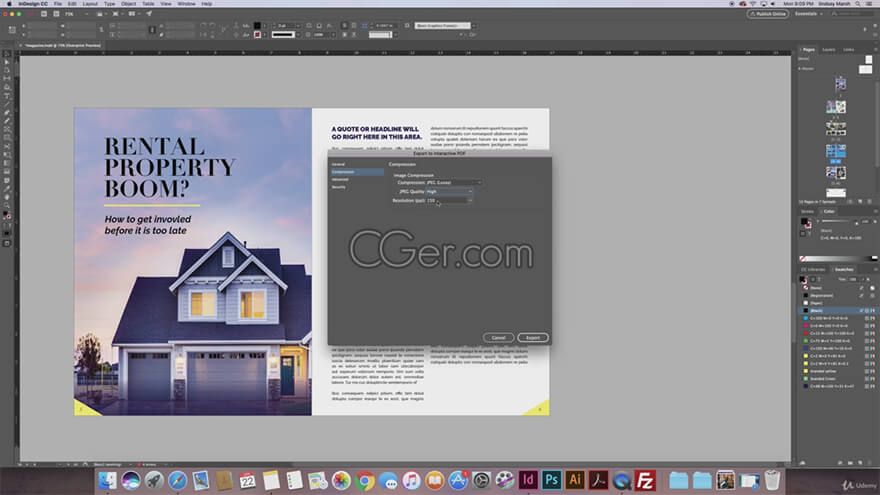Open the App Store from the Dock
880x495 pixels.
(458, 480)
